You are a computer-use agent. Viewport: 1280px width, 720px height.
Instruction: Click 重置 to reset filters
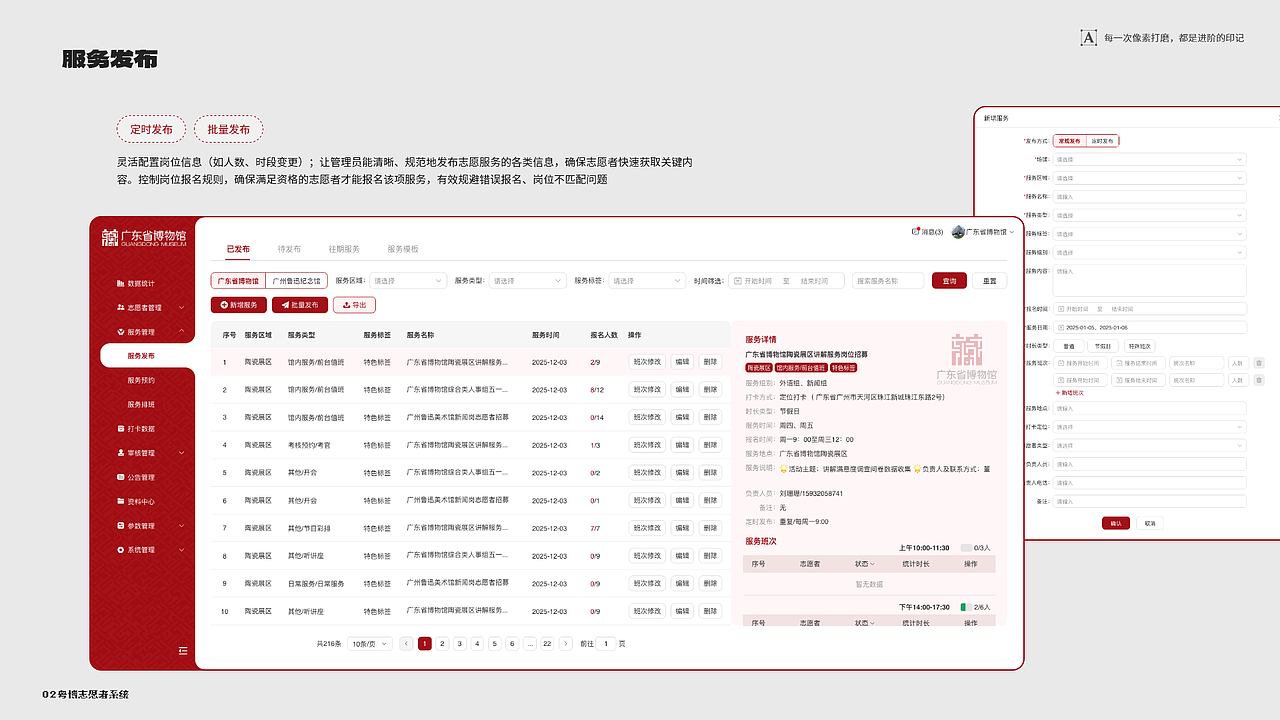coord(990,281)
